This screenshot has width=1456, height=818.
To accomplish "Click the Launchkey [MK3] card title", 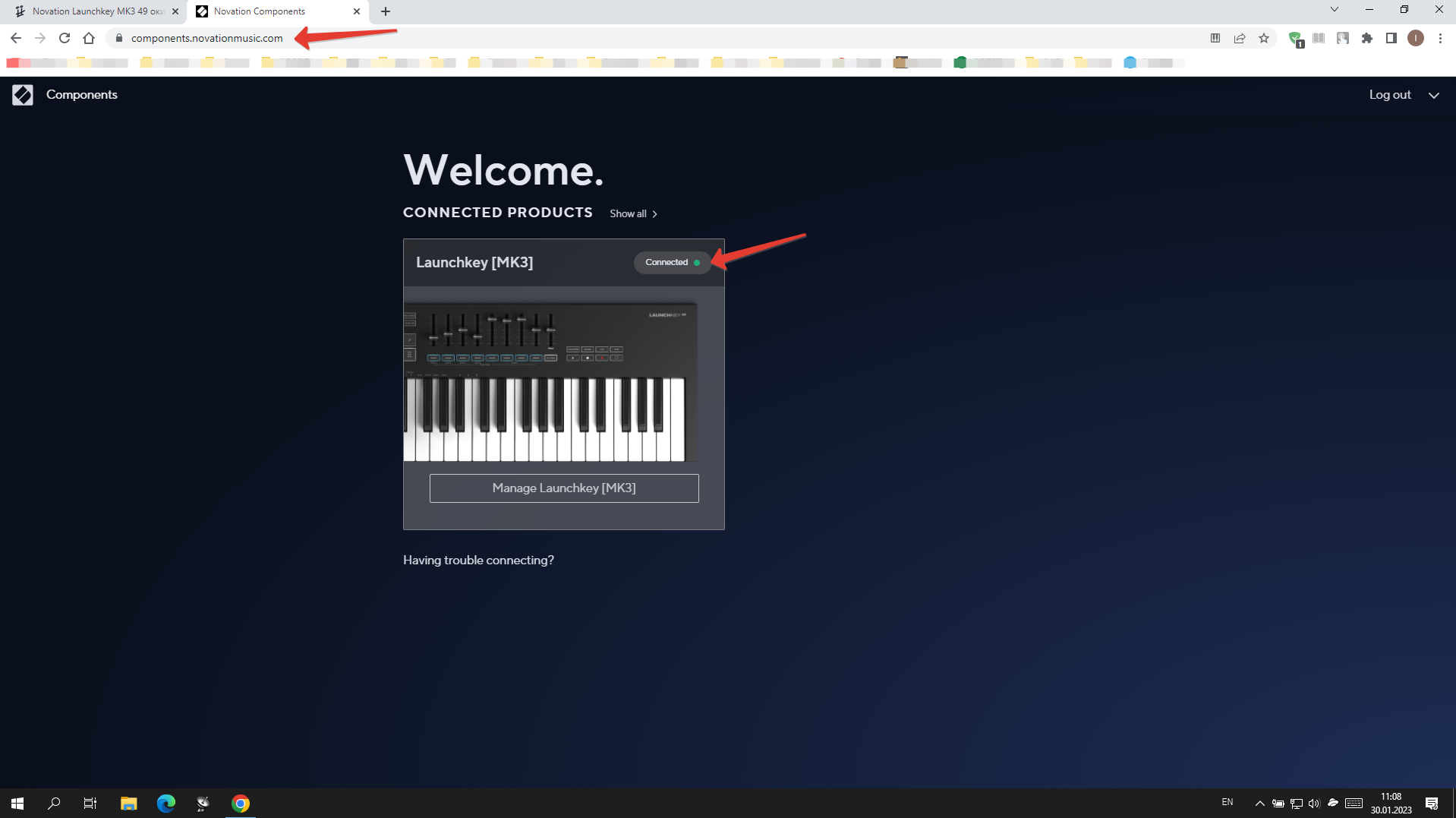I will click(474, 263).
